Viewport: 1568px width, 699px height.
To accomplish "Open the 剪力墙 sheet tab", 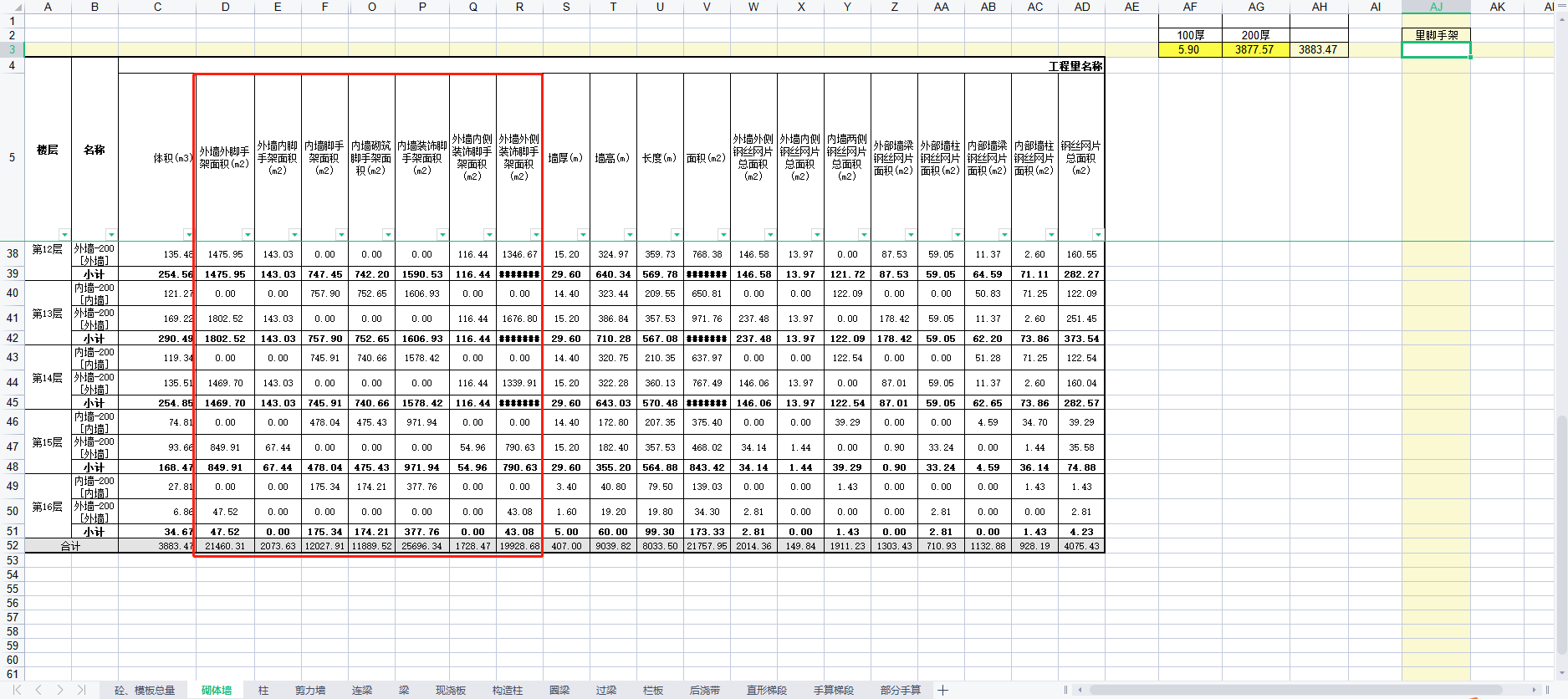I will pyautogui.click(x=310, y=690).
